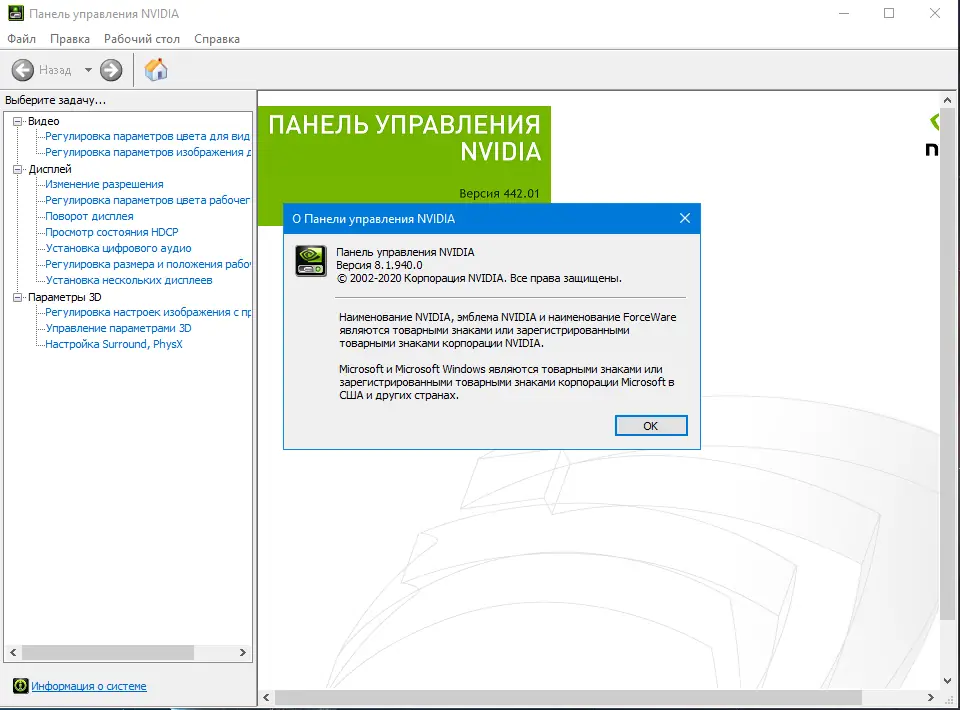Open the Рабочий стол menu
The height and width of the screenshot is (710, 960).
pyautogui.click(x=141, y=39)
